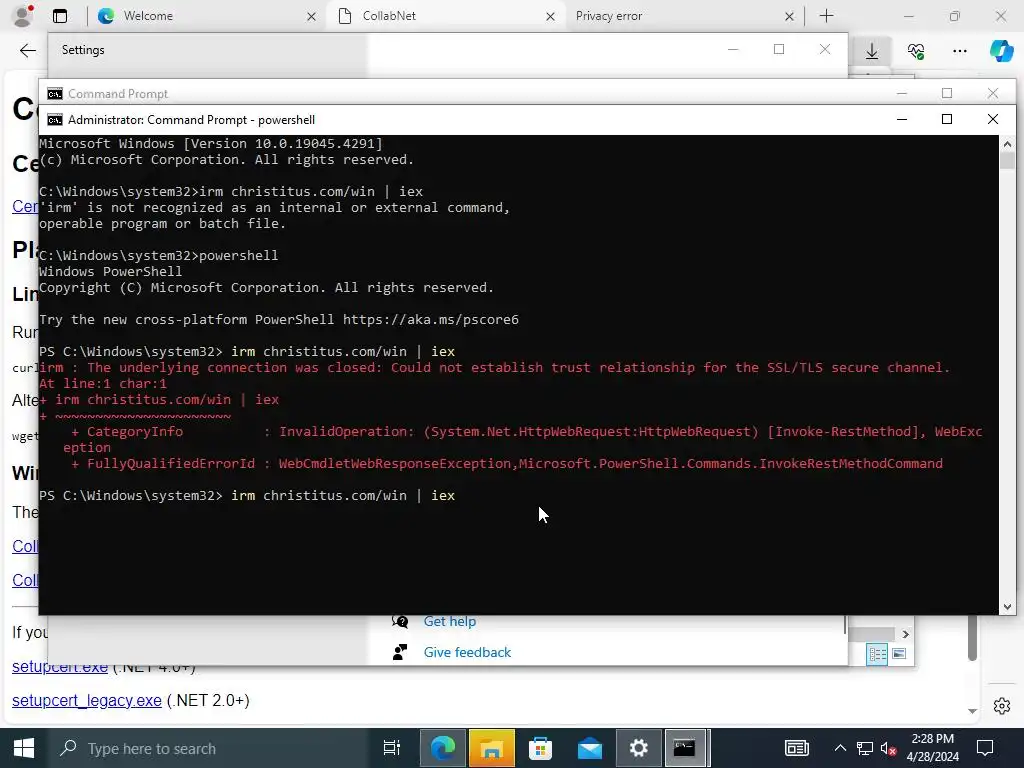Image resolution: width=1024 pixels, height=768 pixels.
Task: Close the Privacy error tab
Action: pyautogui.click(x=789, y=16)
